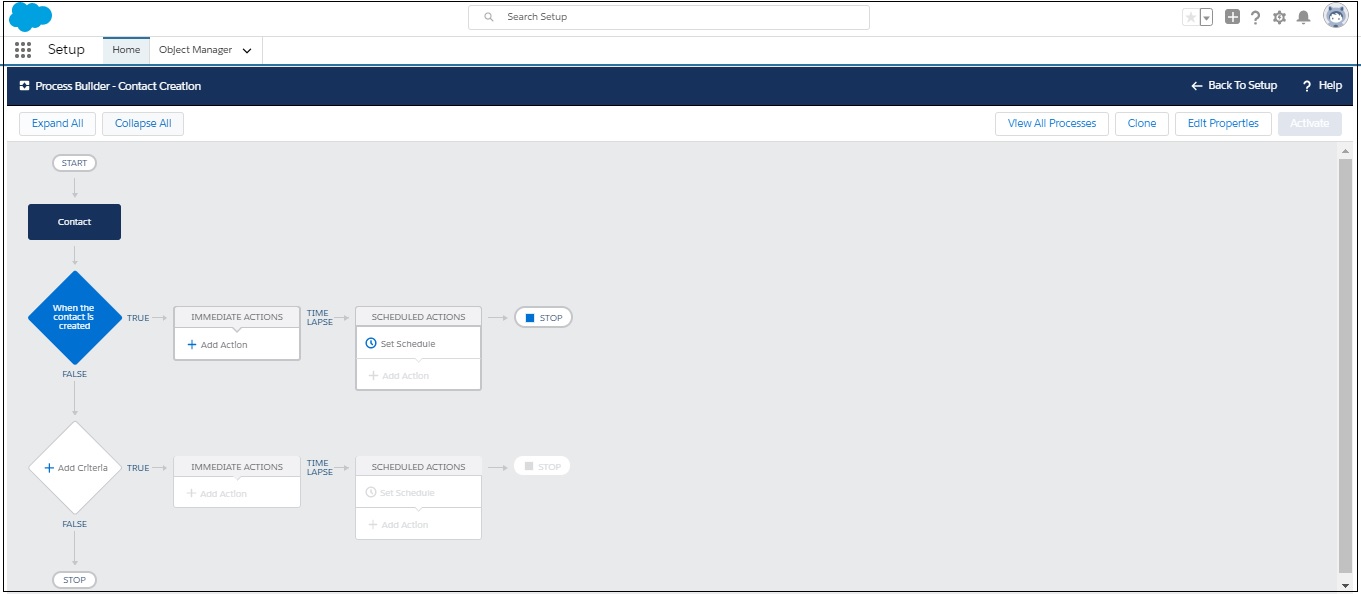Click the Setup app name label
Screen dimensions: 1361x594
click(x=66, y=50)
